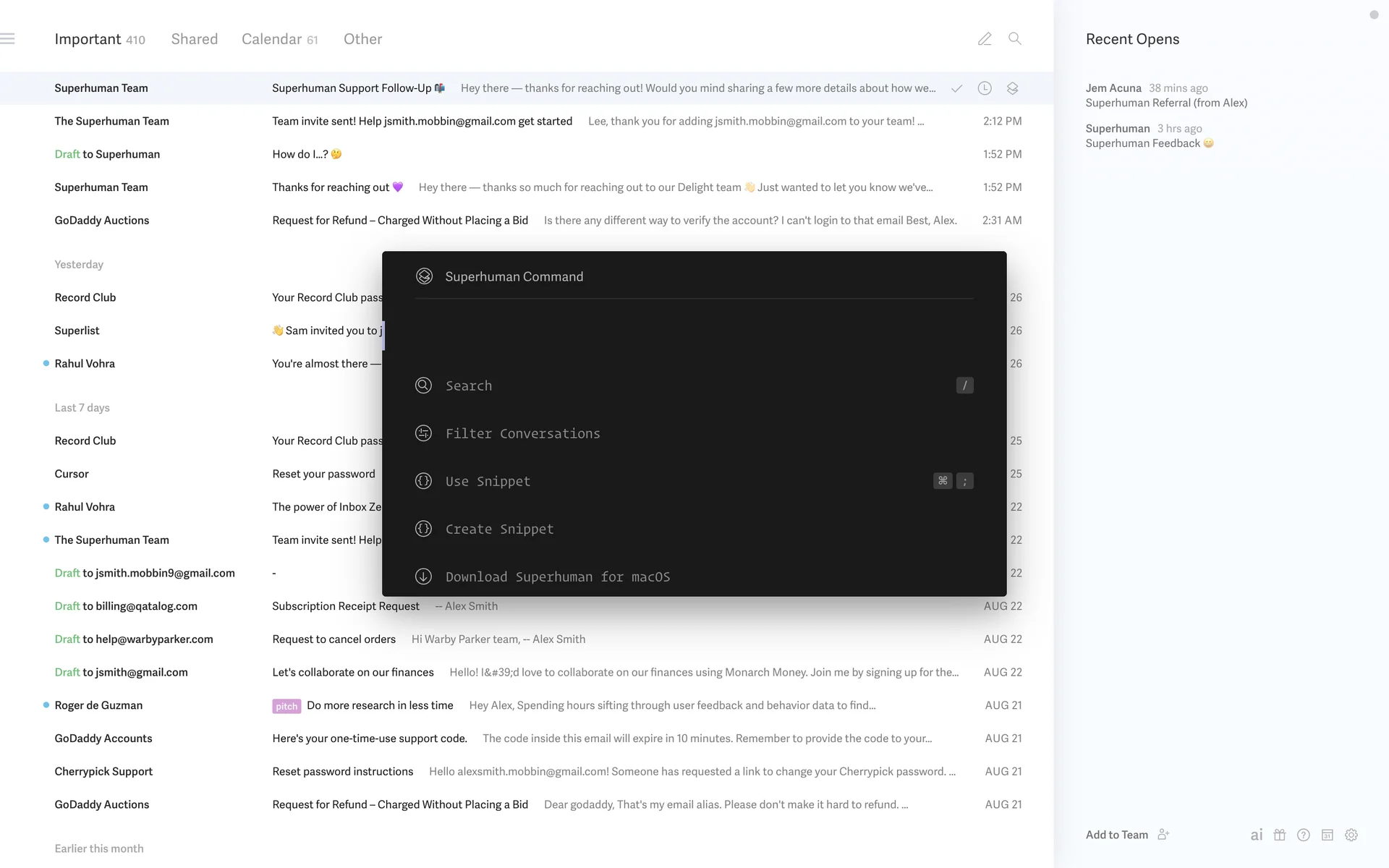Open the calendar icon in sidebar footer
The height and width of the screenshot is (868, 1389).
(x=1328, y=835)
